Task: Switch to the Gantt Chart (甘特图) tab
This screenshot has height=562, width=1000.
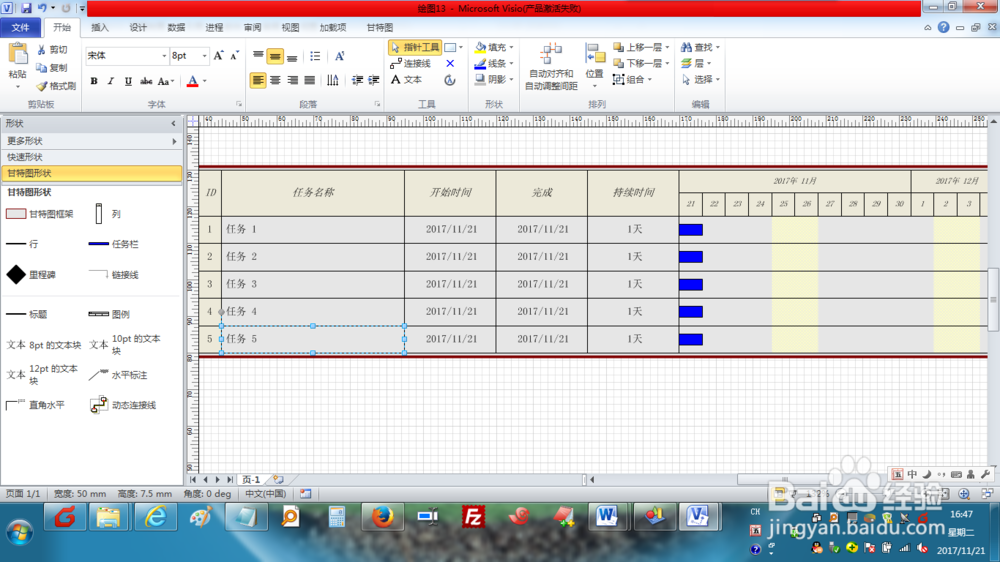Action: tap(379, 27)
